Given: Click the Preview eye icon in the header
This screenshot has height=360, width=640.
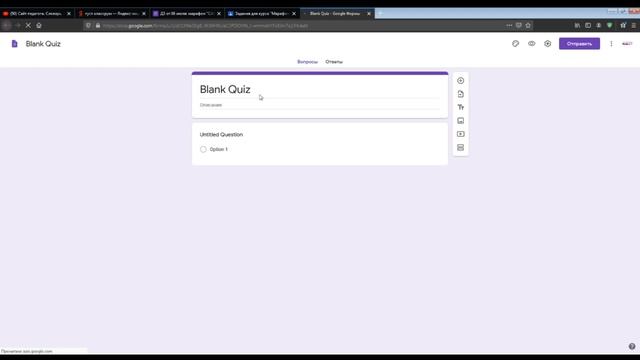Looking at the screenshot, I should pos(531,44).
